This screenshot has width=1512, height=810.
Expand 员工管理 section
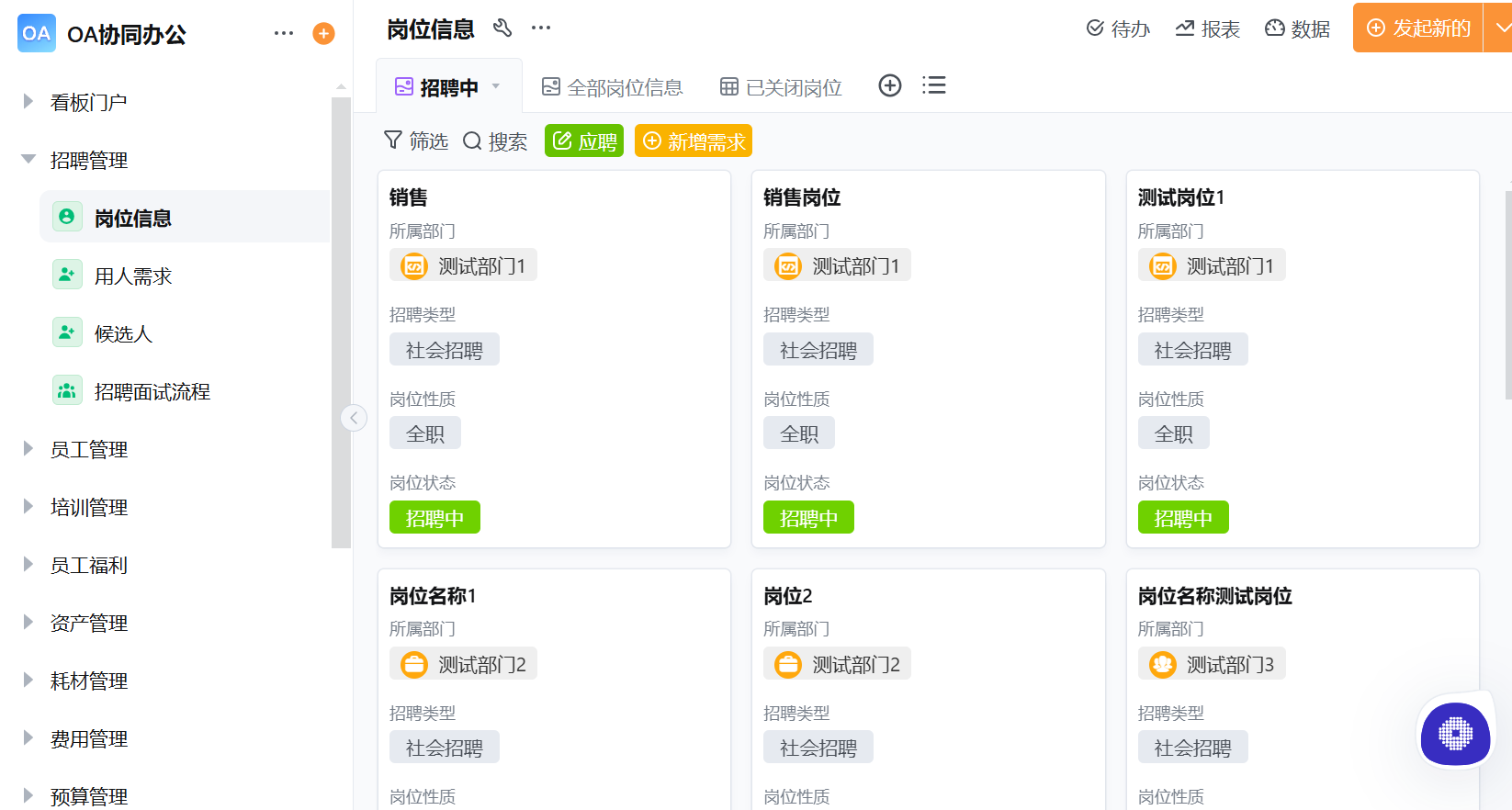(x=28, y=449)
